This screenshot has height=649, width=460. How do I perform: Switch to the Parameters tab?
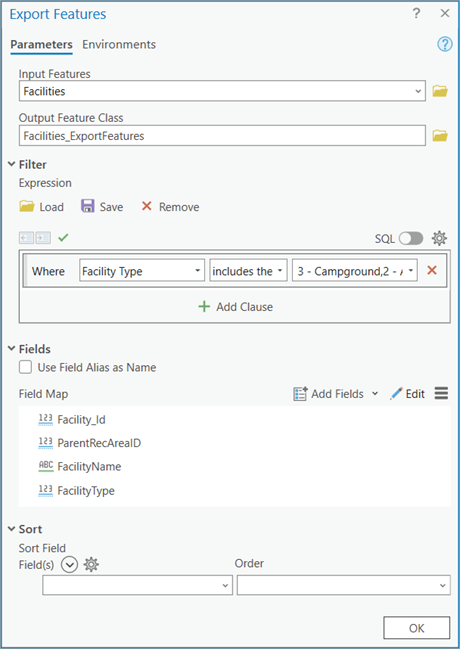pyautogui.click(x=41, y=44)
